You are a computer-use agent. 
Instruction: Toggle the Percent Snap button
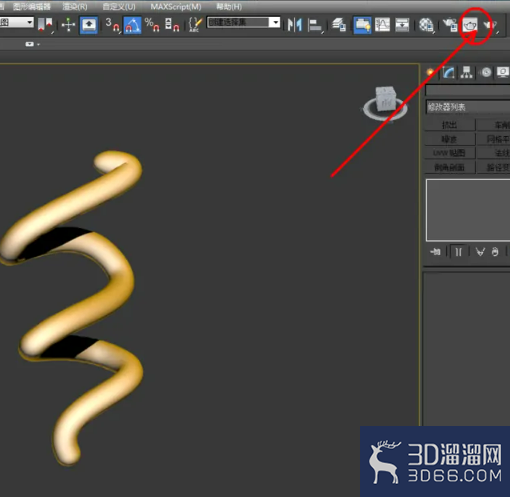152,25
